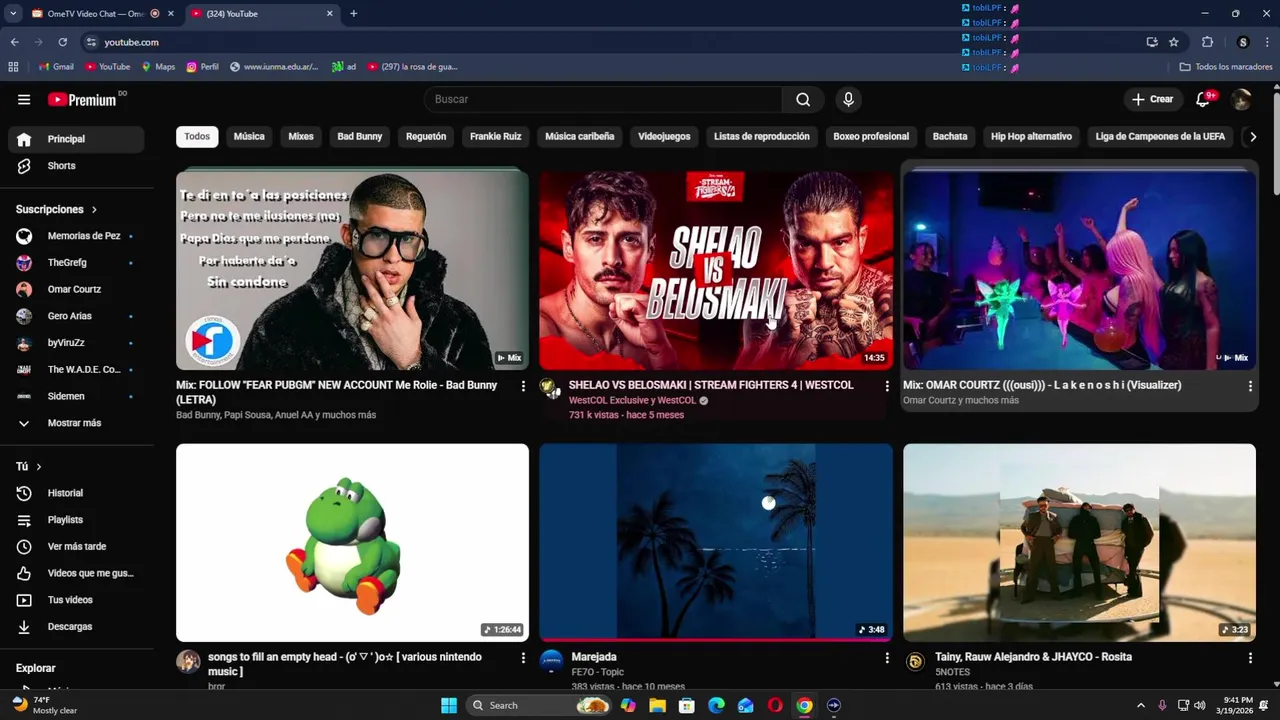
Task: Open the green Yoshi thumbnail video
Action: [x=352, y=542]
